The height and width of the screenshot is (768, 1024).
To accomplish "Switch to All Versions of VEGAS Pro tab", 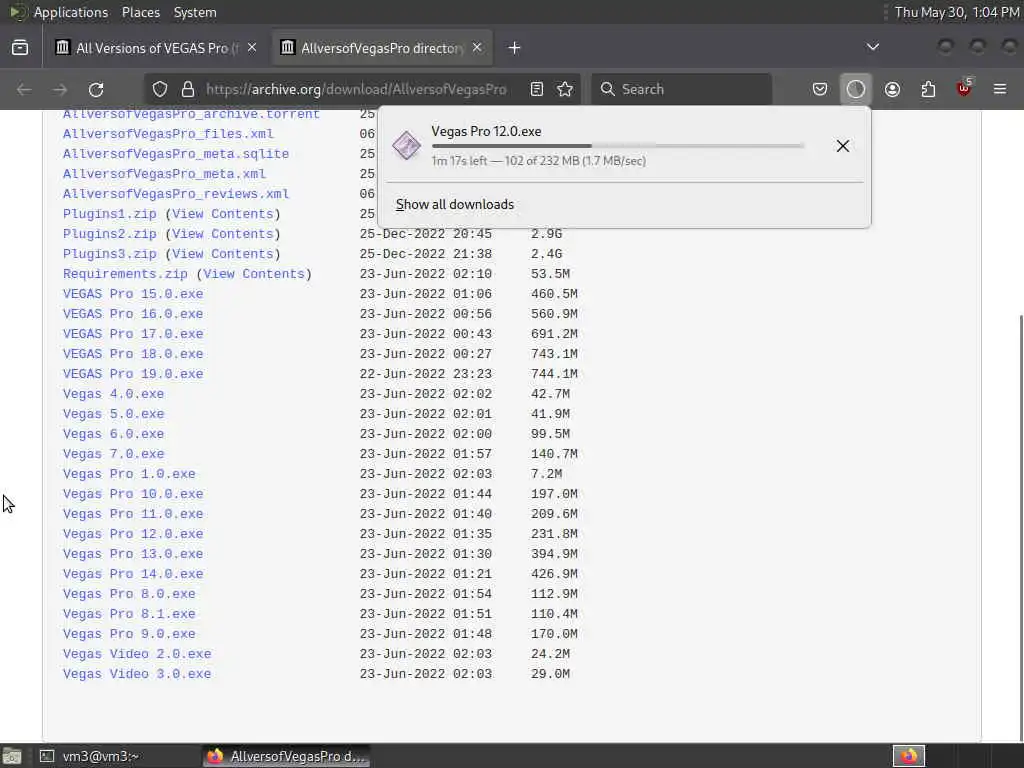I will (157, 48).
